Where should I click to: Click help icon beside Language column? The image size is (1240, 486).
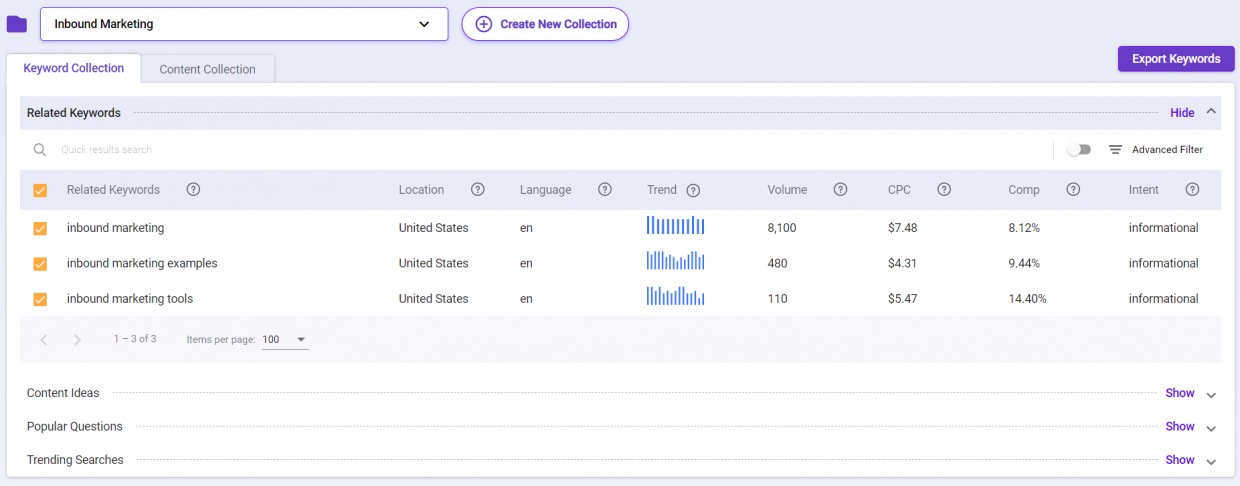point(605,190)
